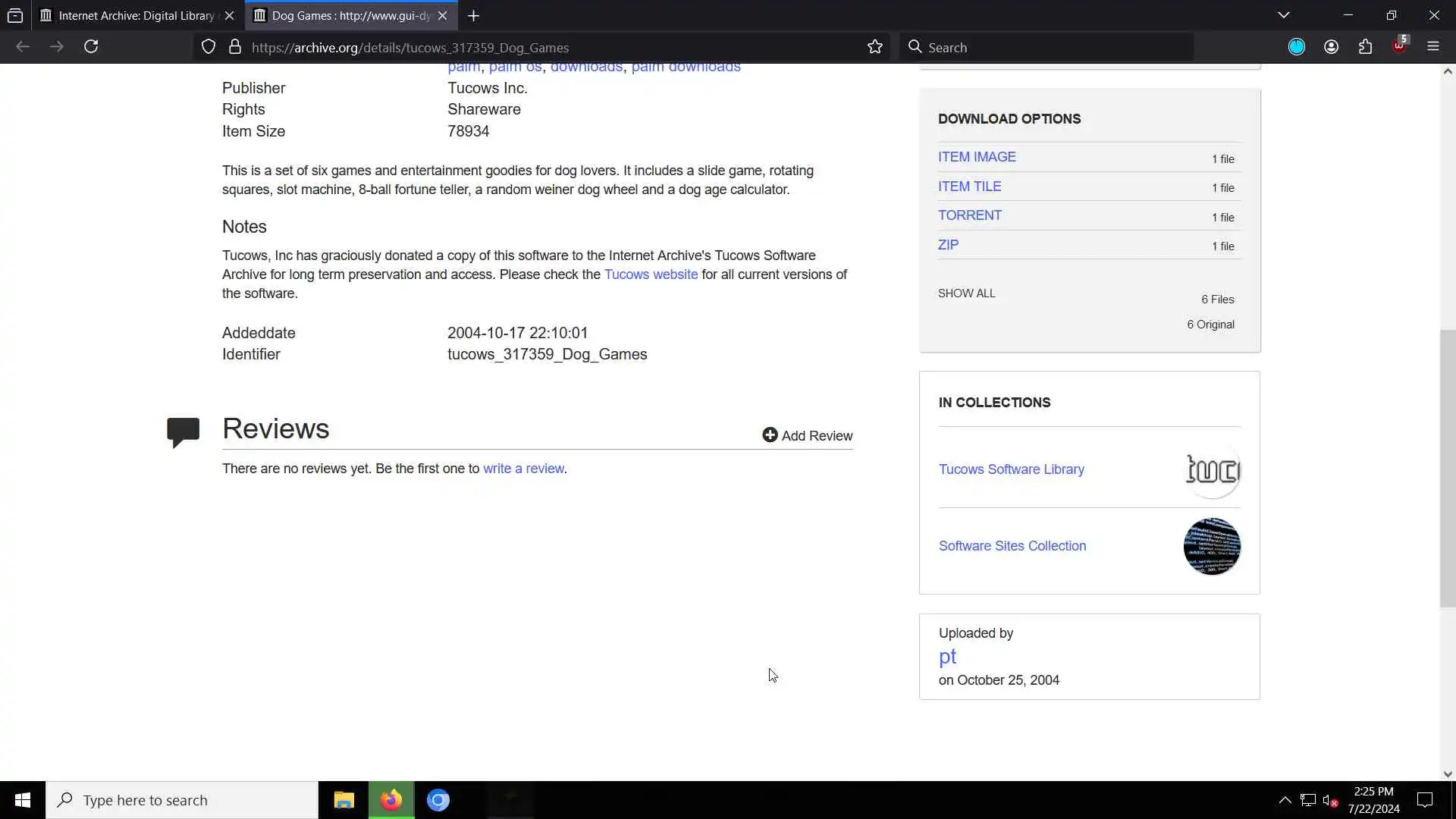Click the site padlock security icon

pyautogui.click(x=235, y=47)
